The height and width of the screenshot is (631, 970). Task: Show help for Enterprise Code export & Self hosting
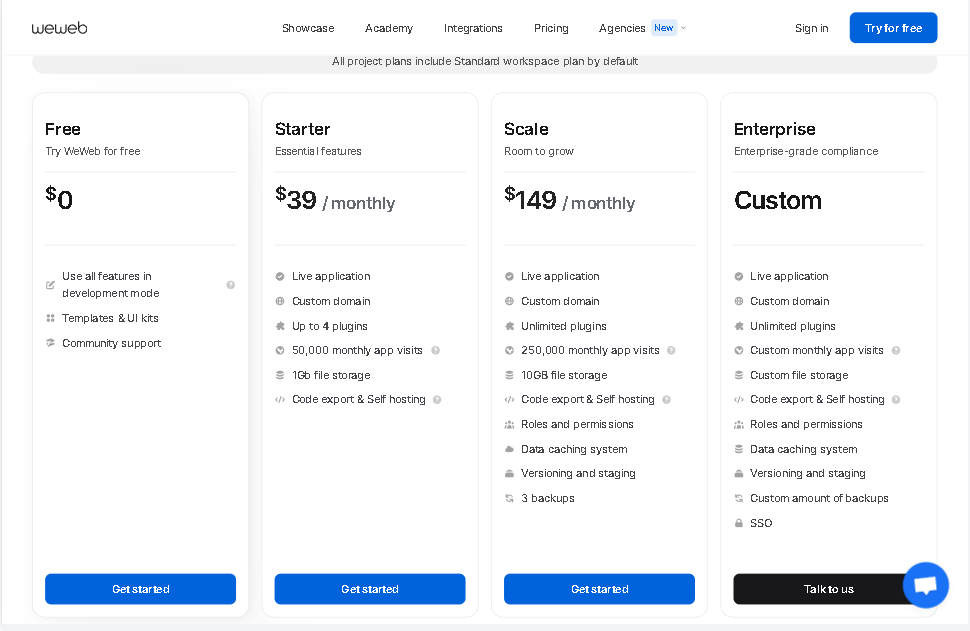click(x=896, y=400)
